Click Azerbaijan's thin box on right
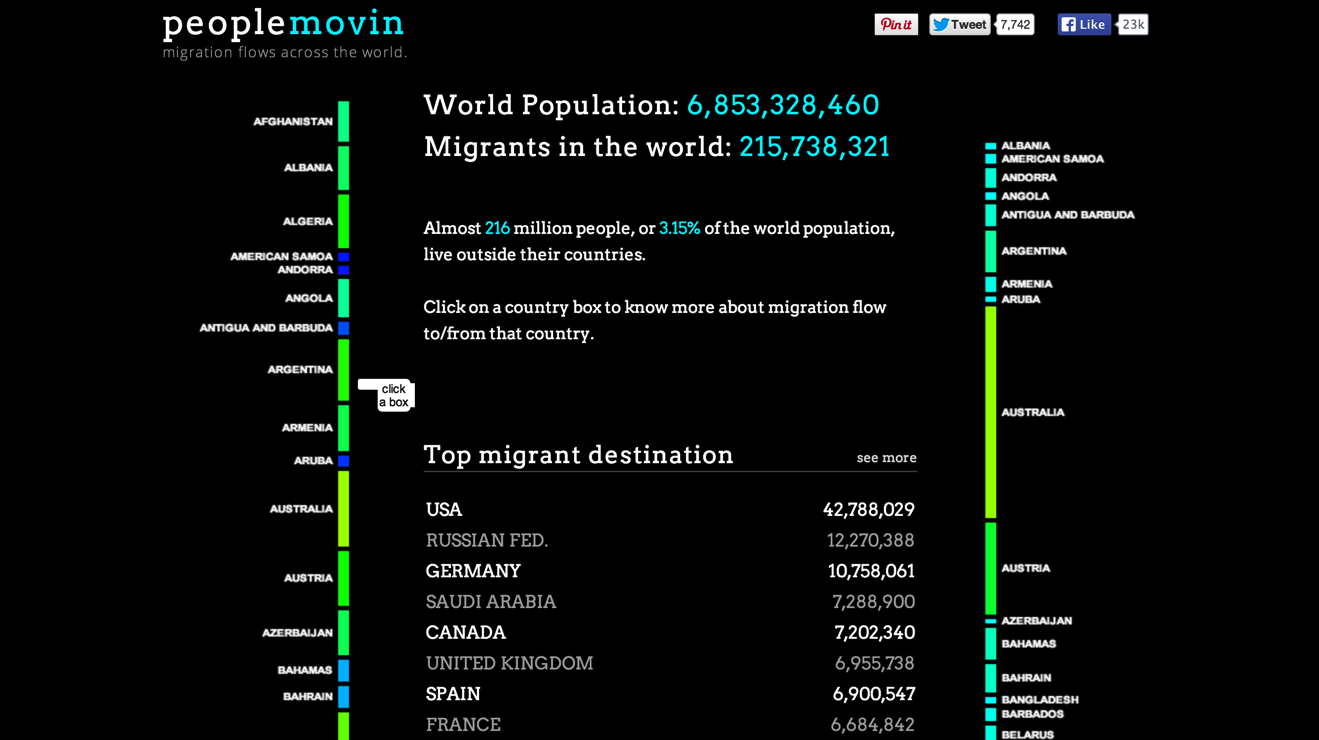1319x740 pixels. (x=991, y=621)
